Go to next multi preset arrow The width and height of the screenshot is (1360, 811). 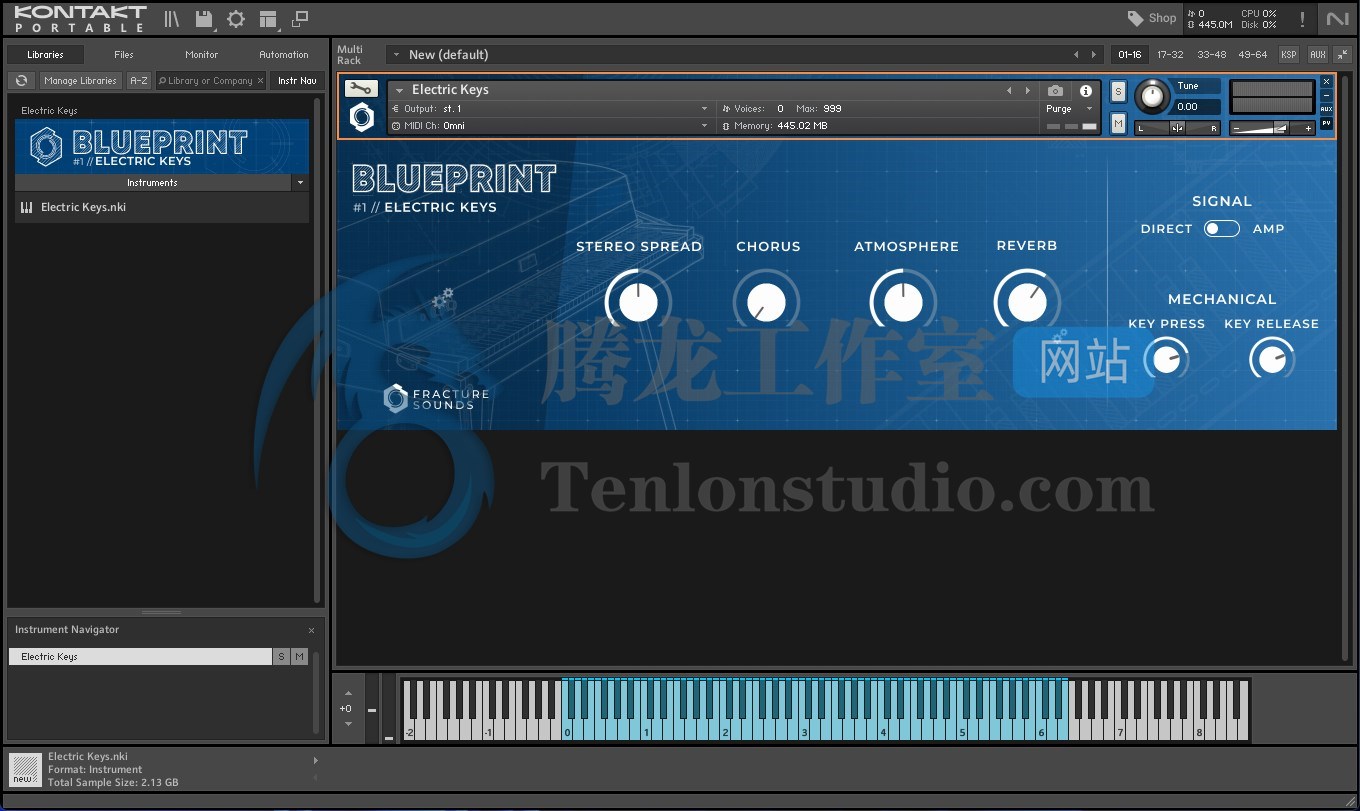(x=1094, y=55)
